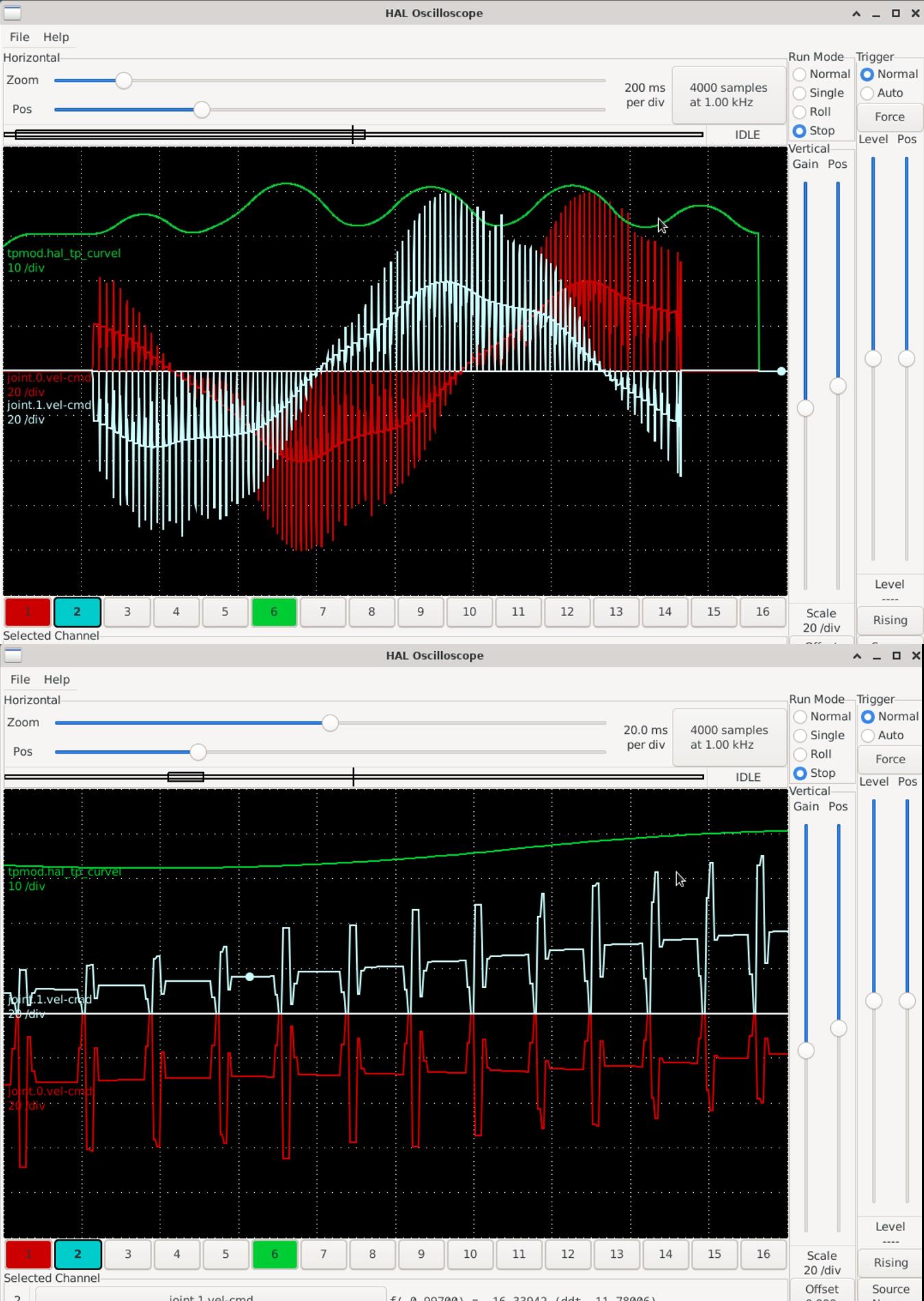The width and height of the screenshot is (924, 1301).
Task: Click vertical Pos slider handle in top window
Action: click(x=838, y=386)
